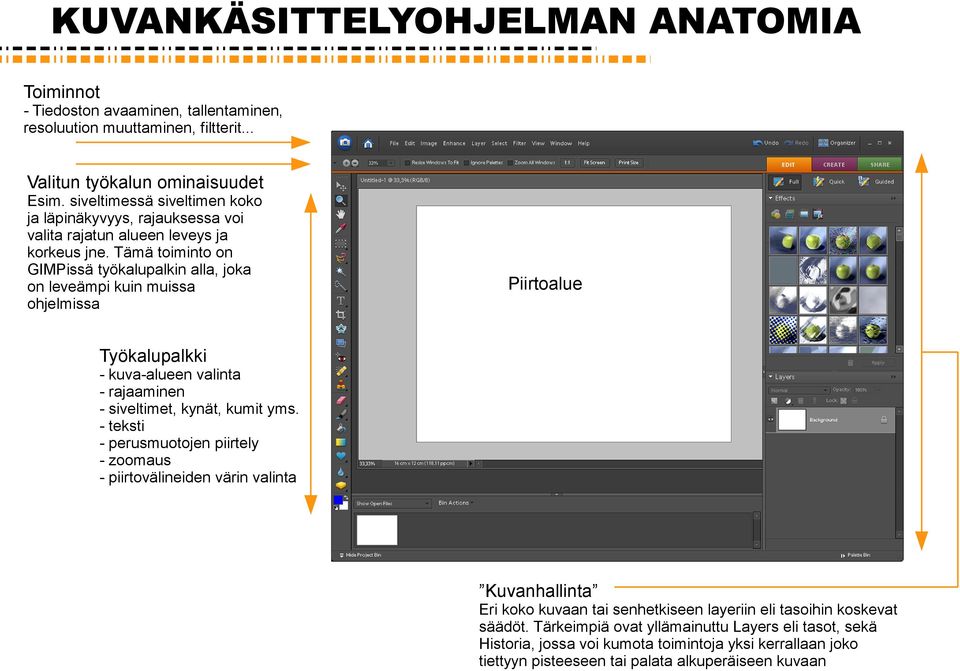Image resolution: width=960 pixels, height=671 pixels.
Task: Open the Effects panel More menu arrows
Action: tap(893, 198)
